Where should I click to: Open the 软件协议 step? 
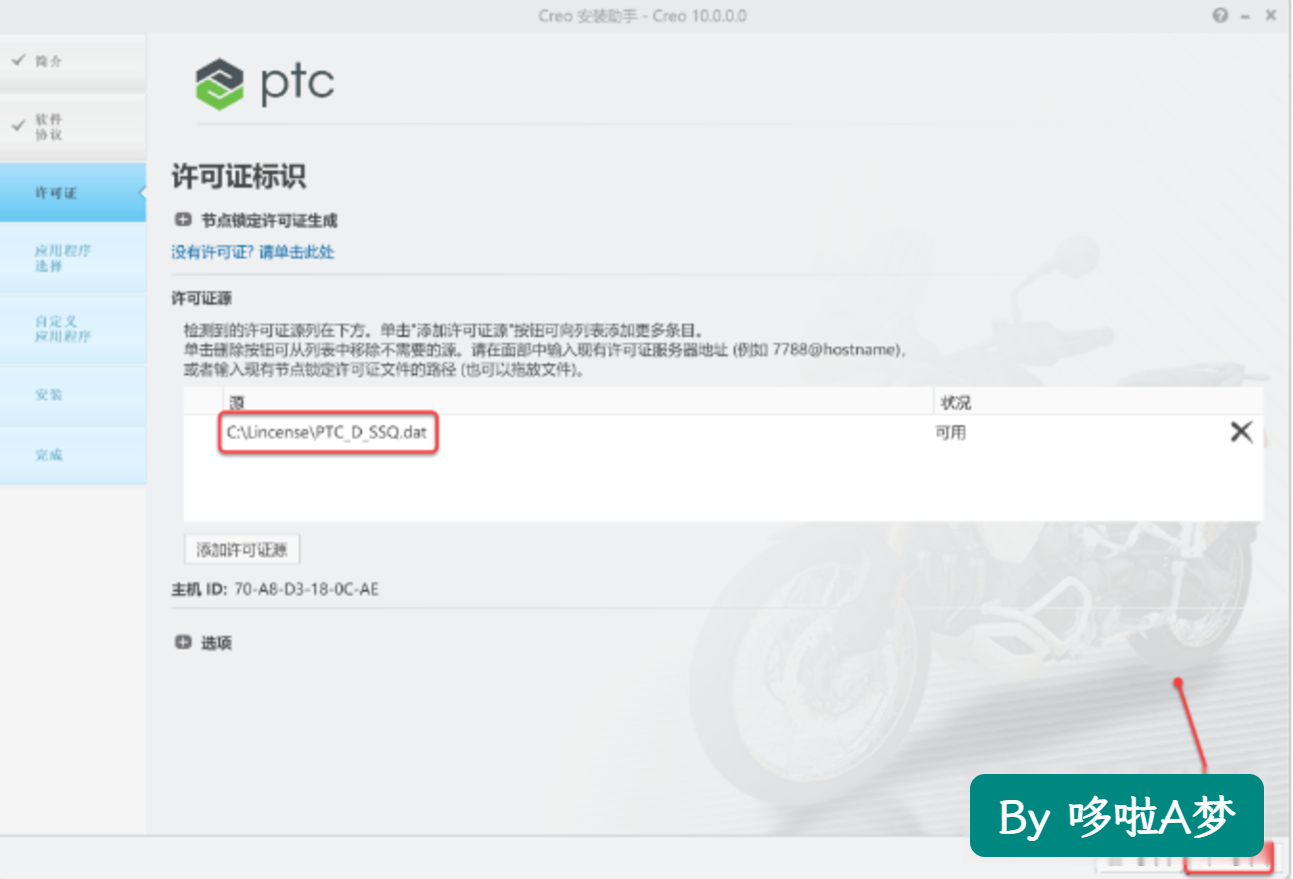click(73, 127)
